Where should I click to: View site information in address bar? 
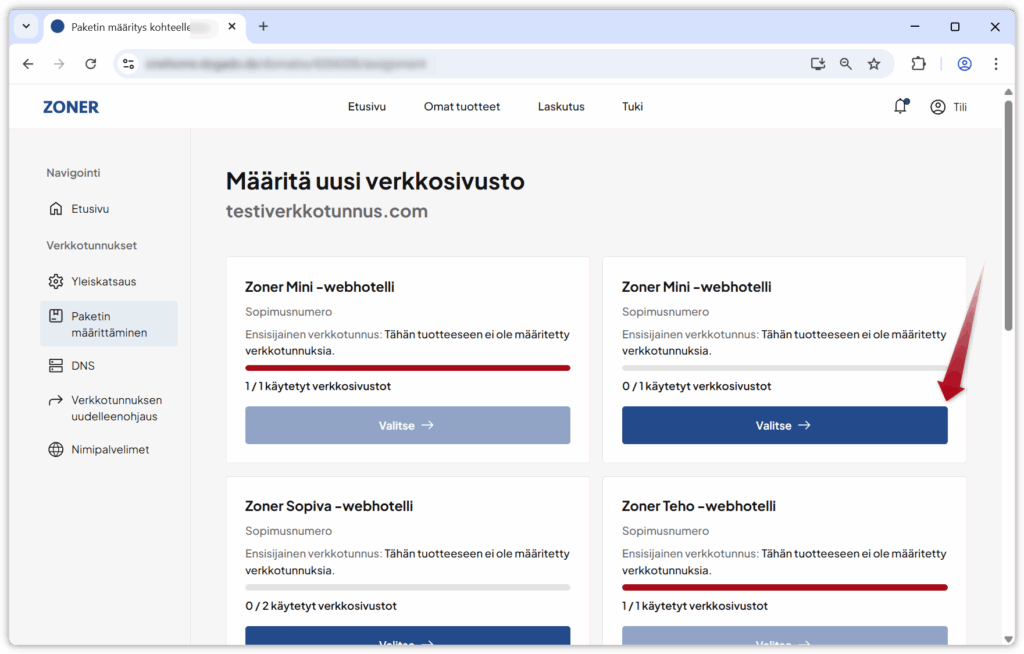128,64
